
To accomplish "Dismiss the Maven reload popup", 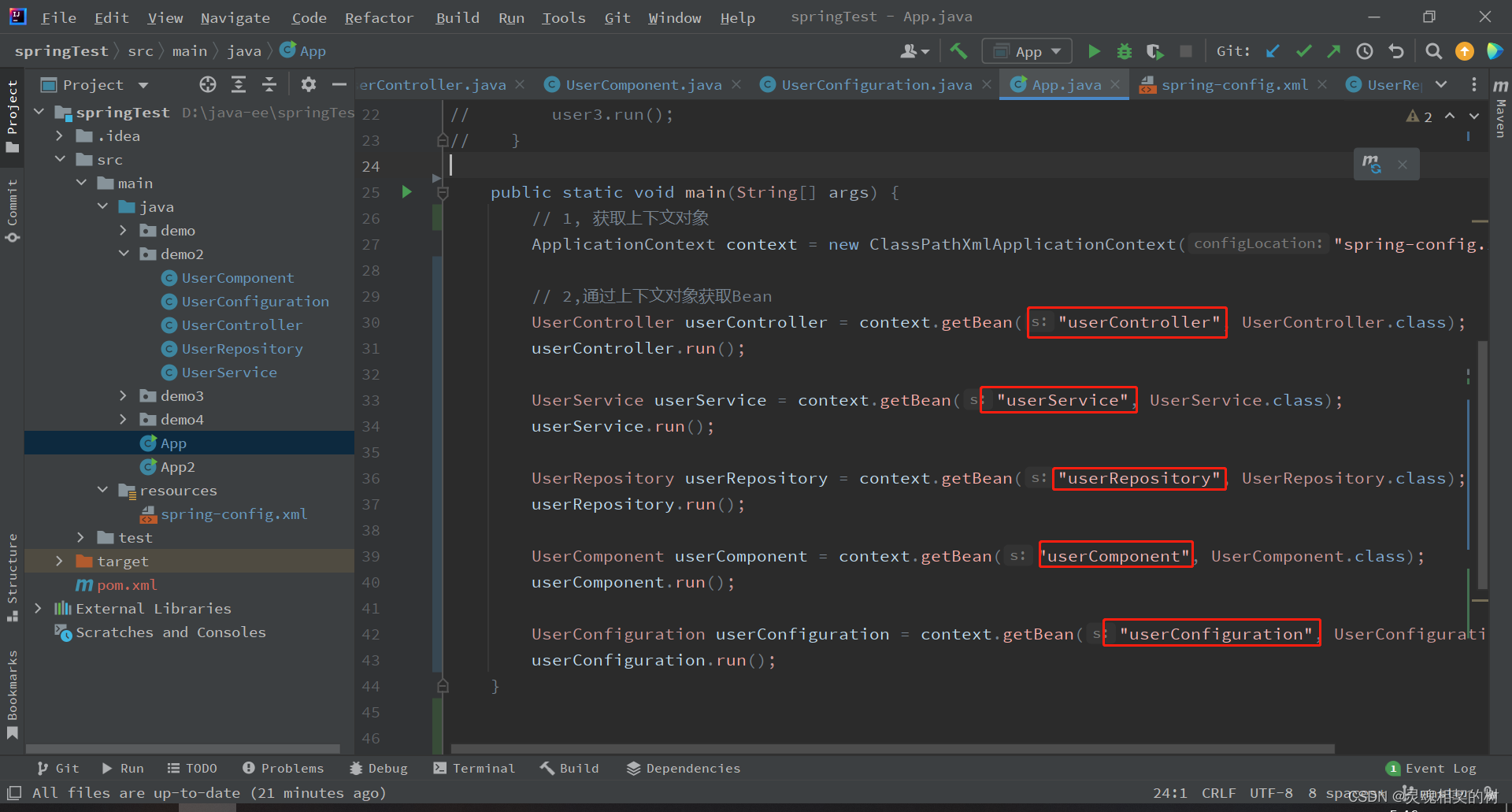I will pos(1403,165).
